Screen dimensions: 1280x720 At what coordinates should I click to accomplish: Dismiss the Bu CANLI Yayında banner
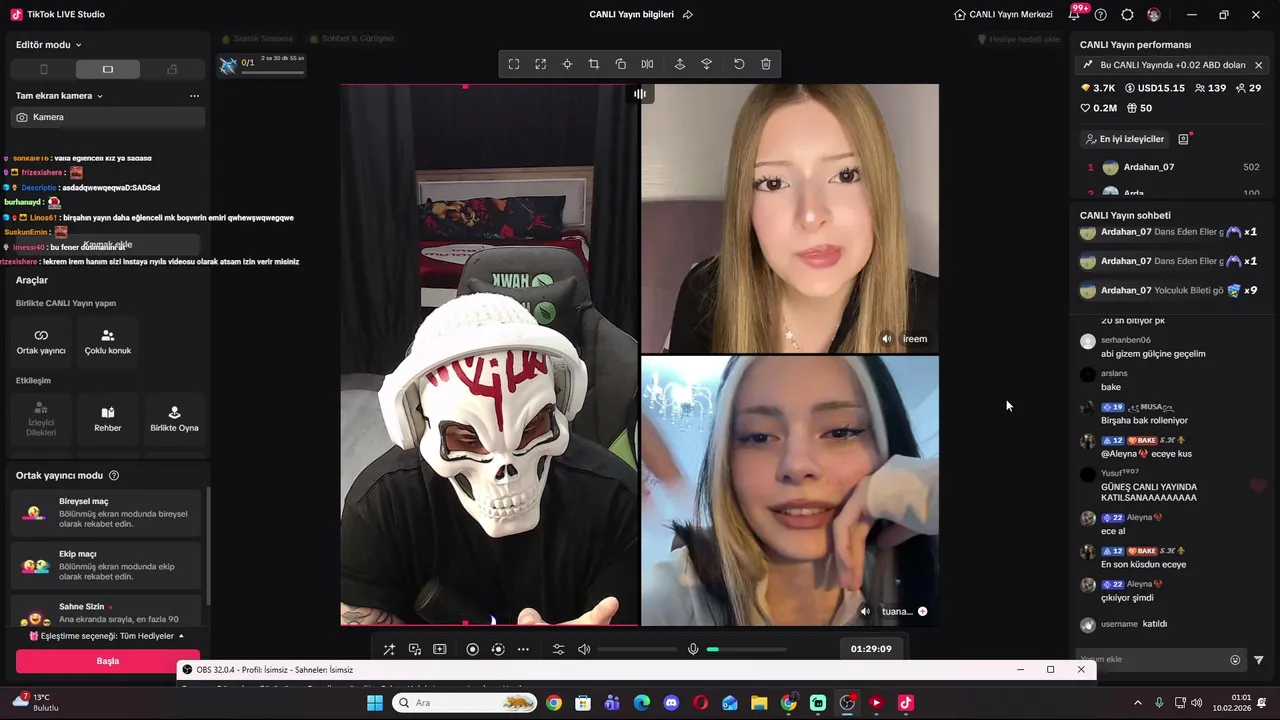[1258, 65]
